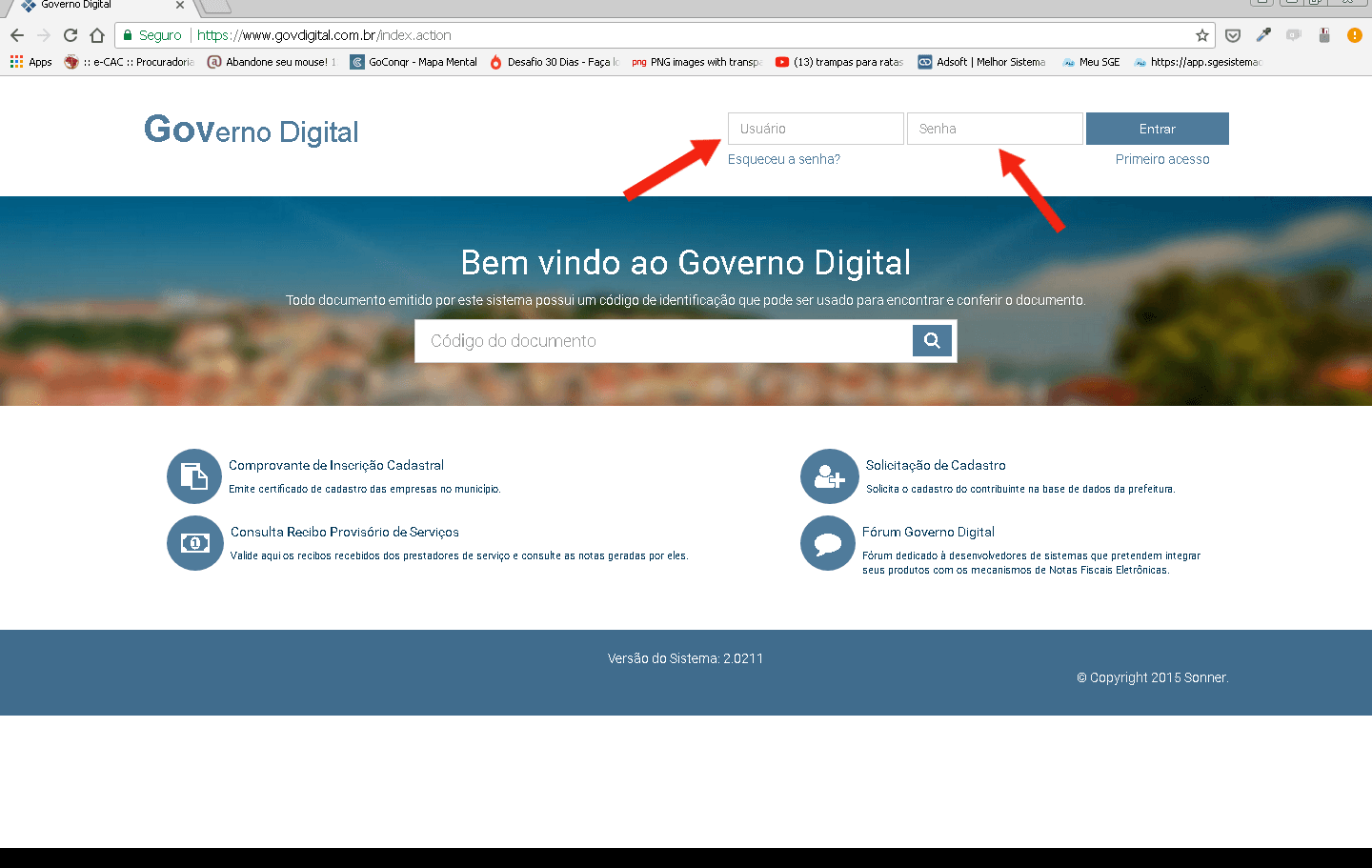This screenshot has width=1372, height=868.
Task: Open the GoConqr - Mapa Mental bookmark
Action: pyautogui.click(x=414, y=62)
